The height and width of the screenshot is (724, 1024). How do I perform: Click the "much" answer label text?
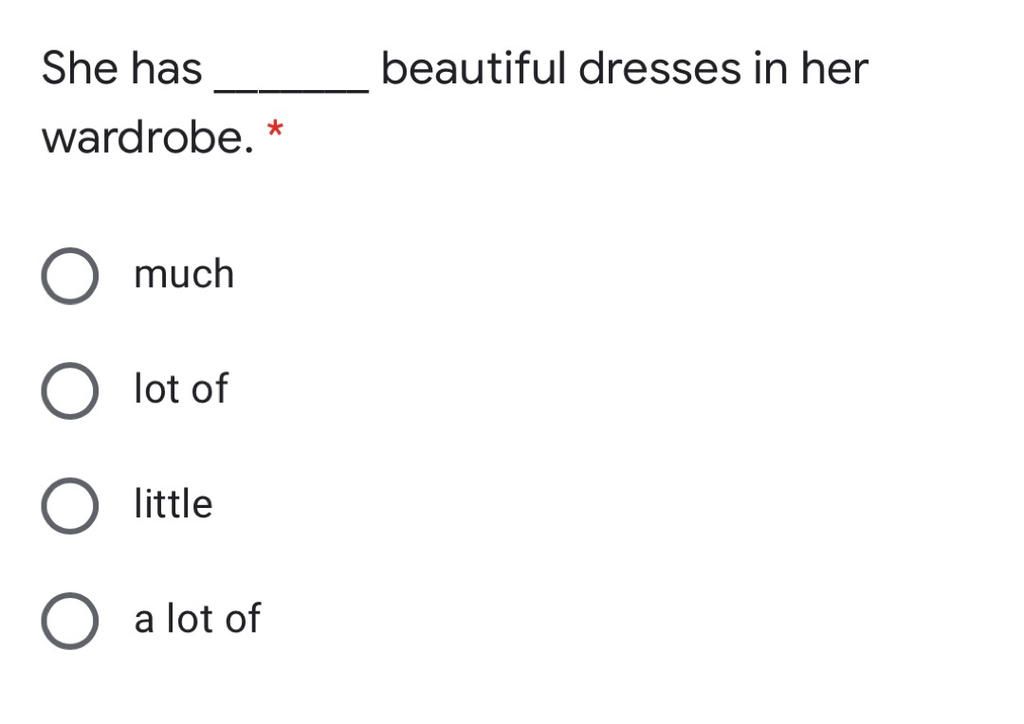[184, 274]
